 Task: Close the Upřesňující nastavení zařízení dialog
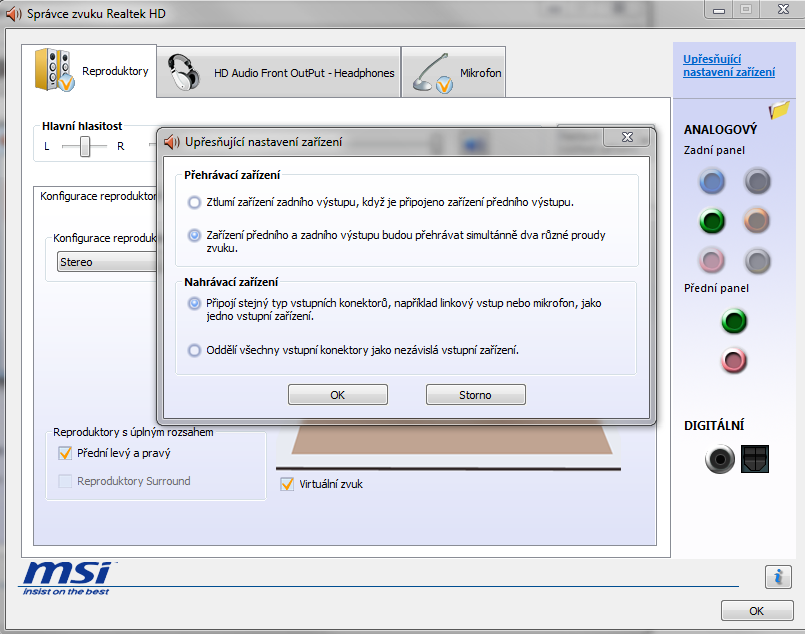(627, 137)
